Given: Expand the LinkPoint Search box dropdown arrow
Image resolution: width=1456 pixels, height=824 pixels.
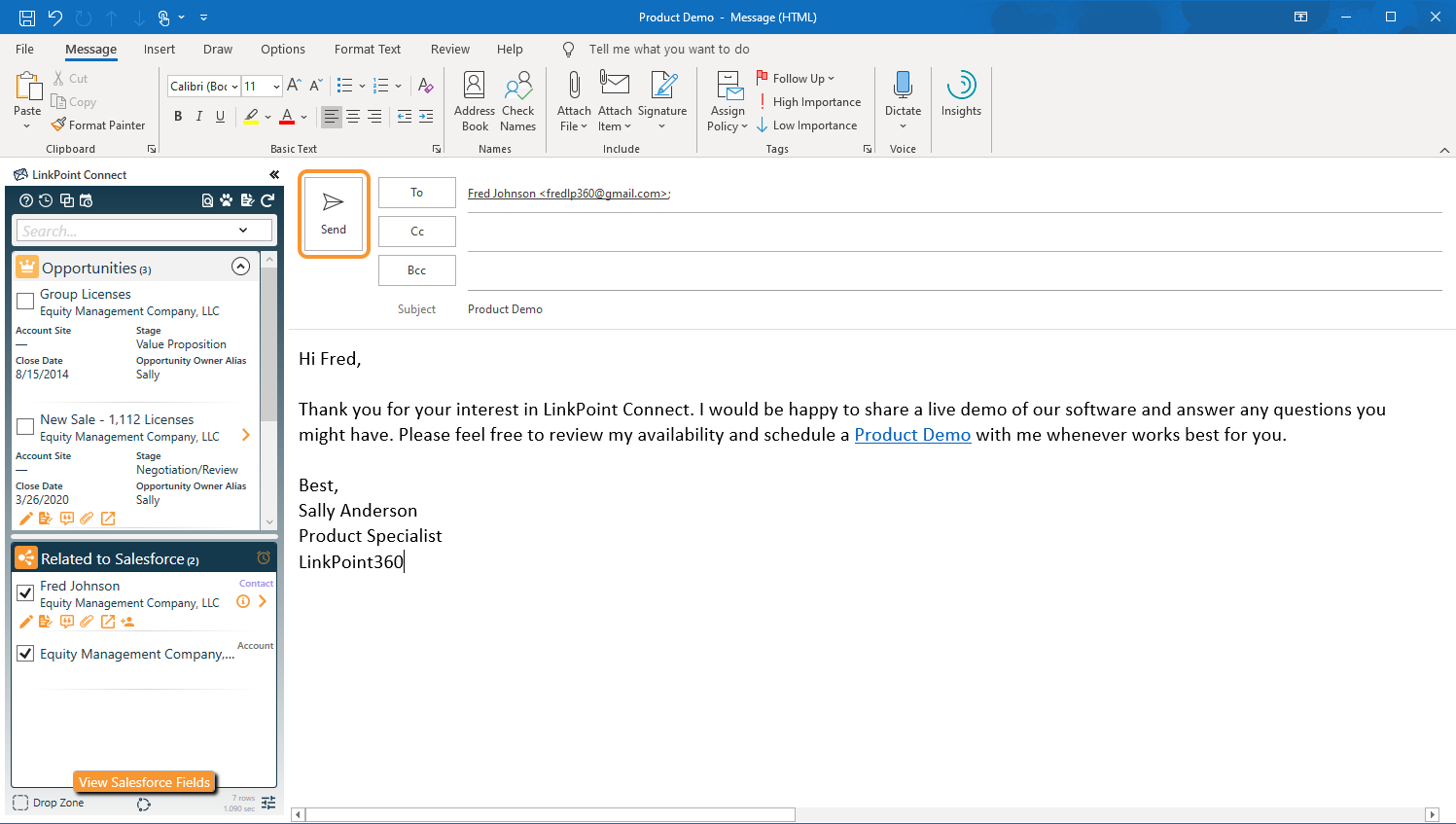Looking at the screenshot, I should click(243, 231).
